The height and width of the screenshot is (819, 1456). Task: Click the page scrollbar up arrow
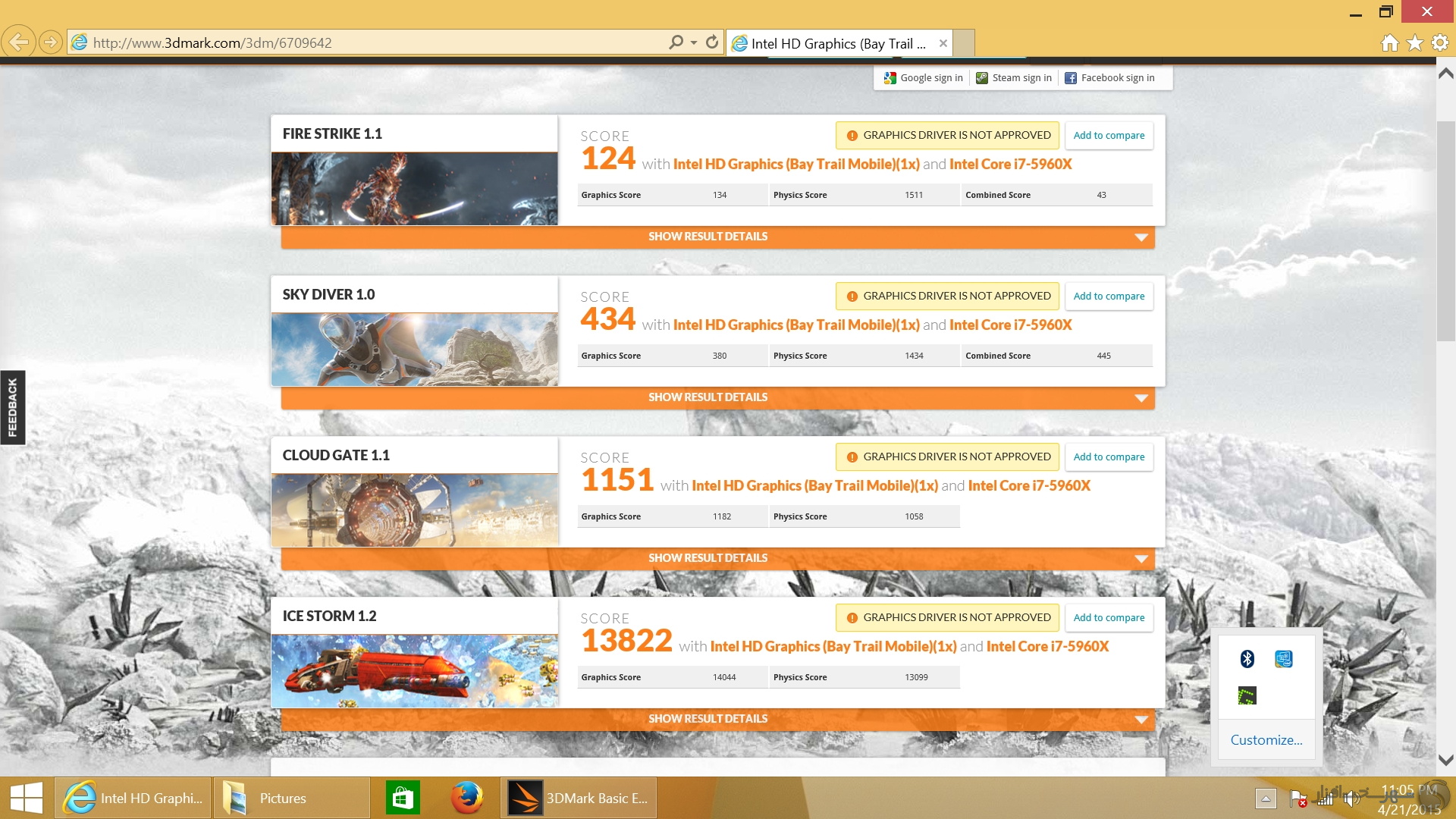1445,74
